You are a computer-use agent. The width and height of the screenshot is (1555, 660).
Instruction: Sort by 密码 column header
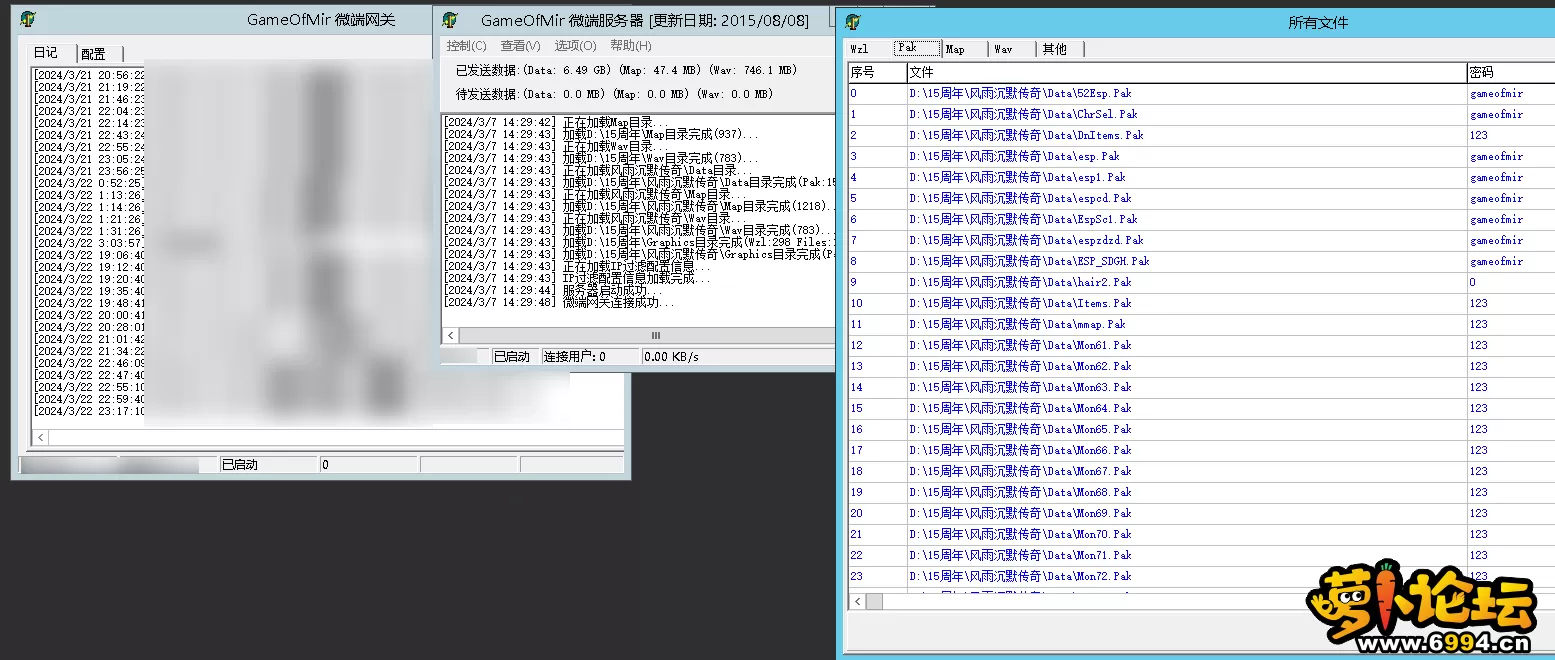pos(1510,73)
